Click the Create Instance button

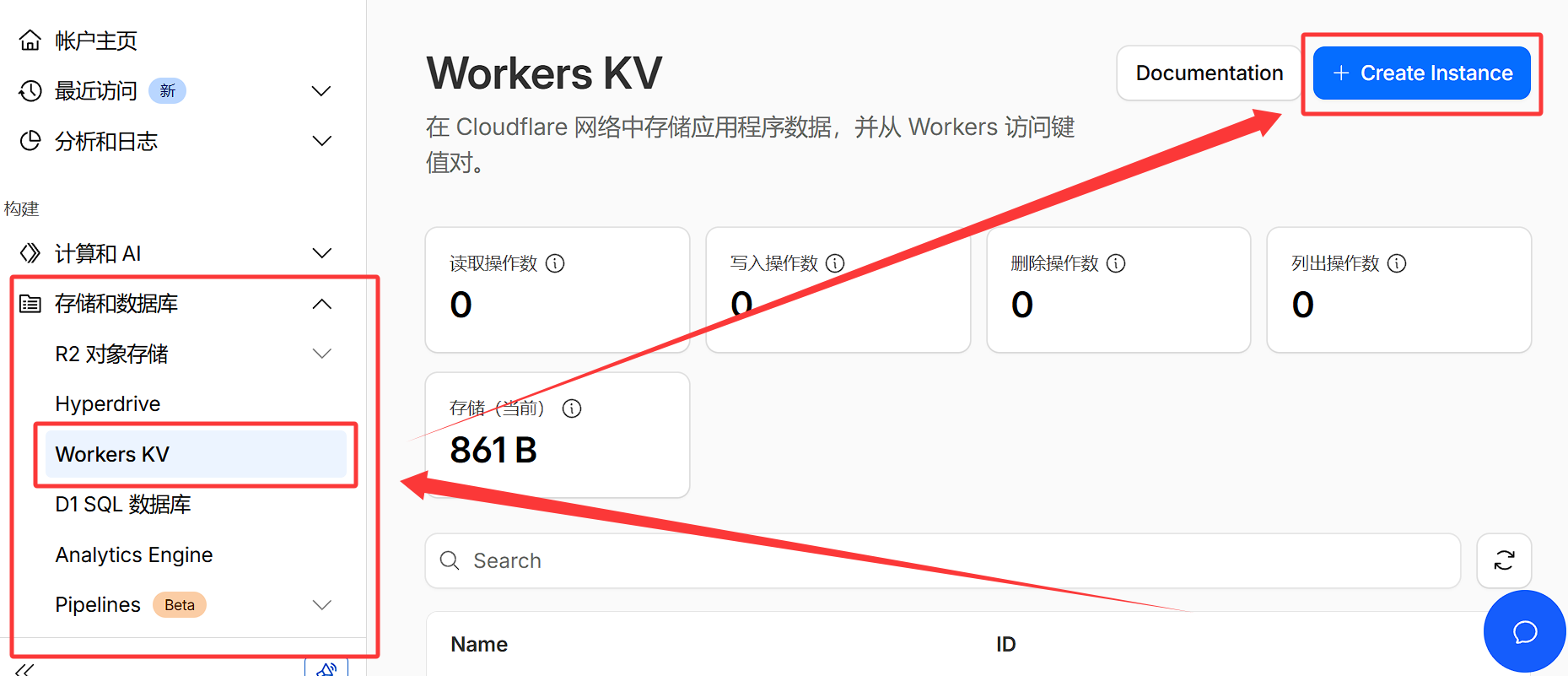pos(1421,73)
